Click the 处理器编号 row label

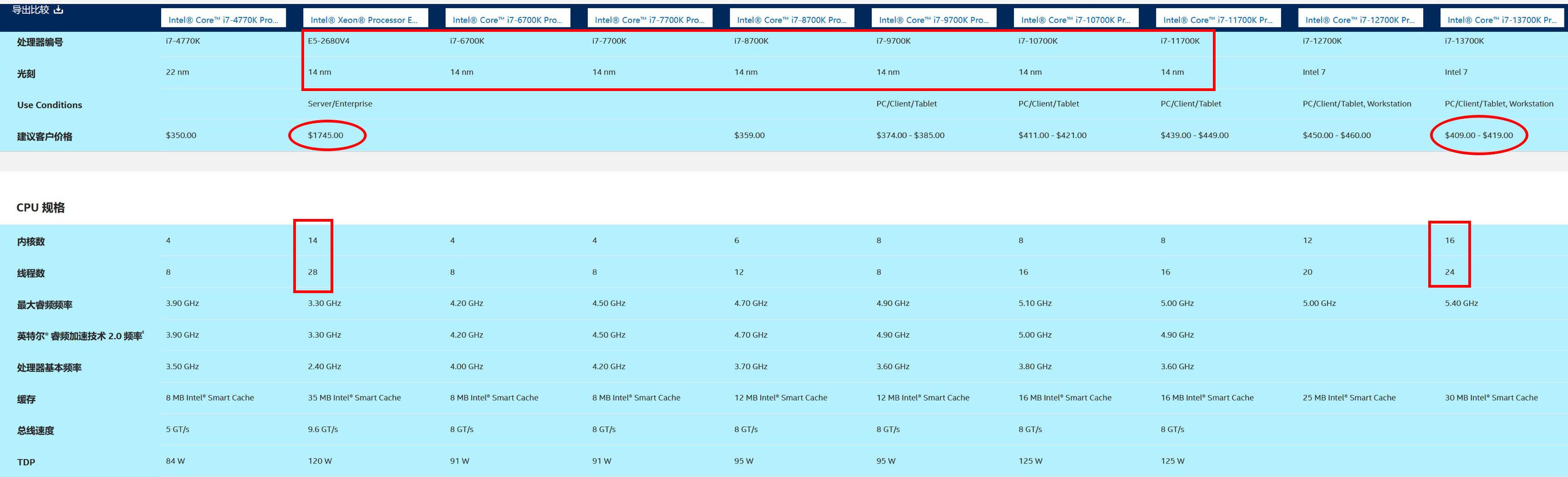(40, 42)
